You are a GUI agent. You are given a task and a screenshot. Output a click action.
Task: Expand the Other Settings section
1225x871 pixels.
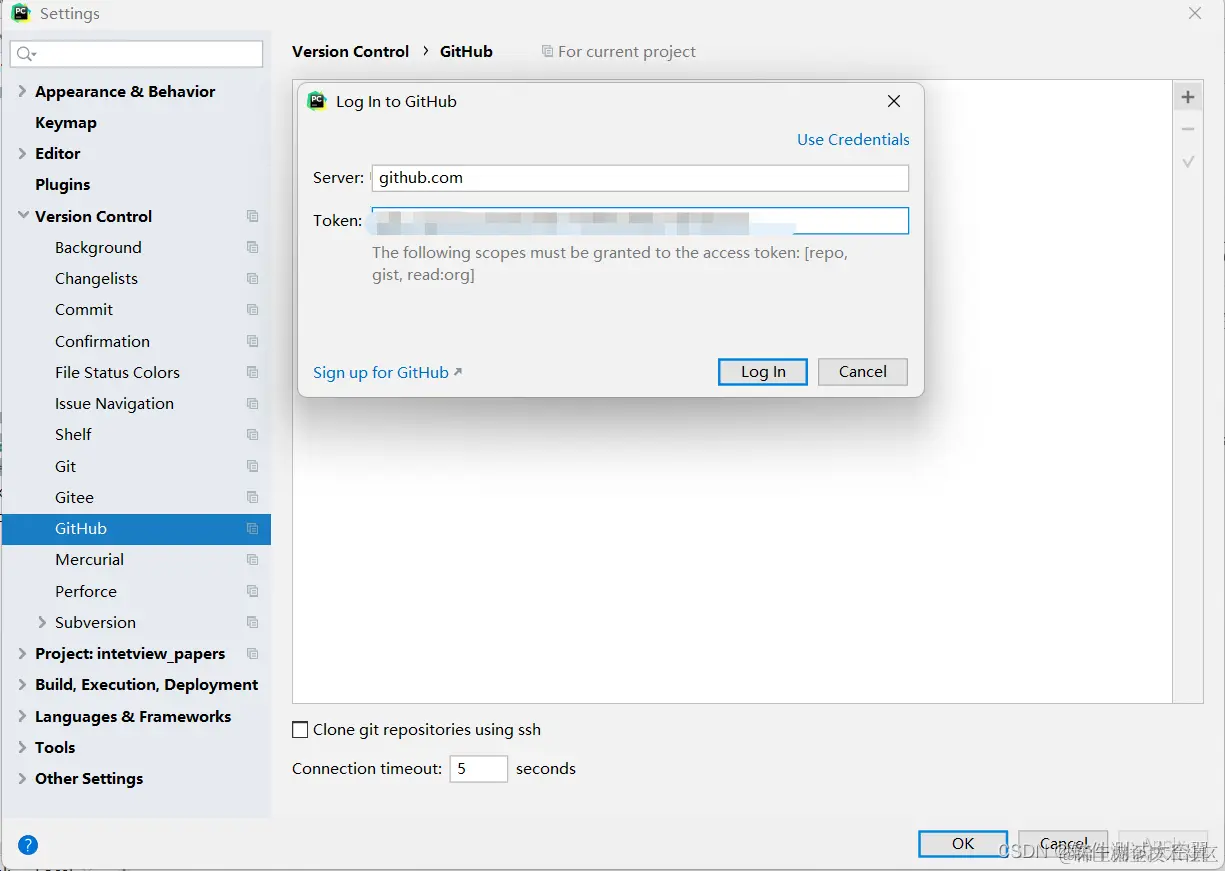(22, 778)
